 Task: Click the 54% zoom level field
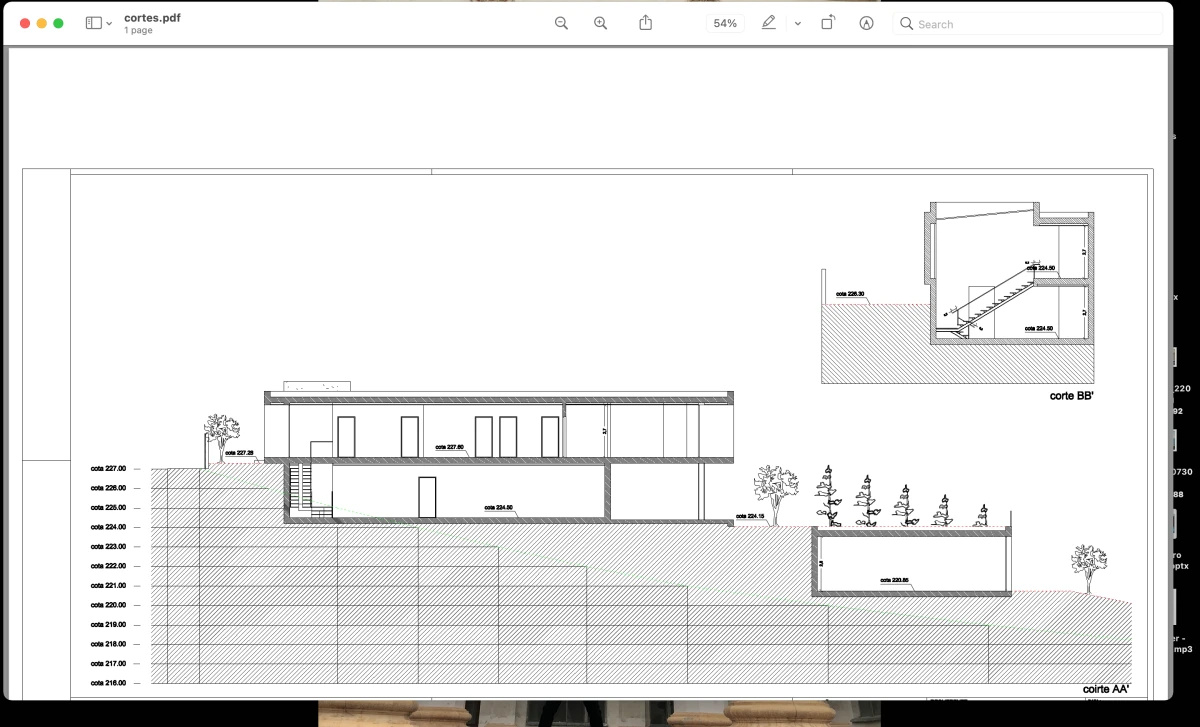pyautogui.click(x=725, y=23)
